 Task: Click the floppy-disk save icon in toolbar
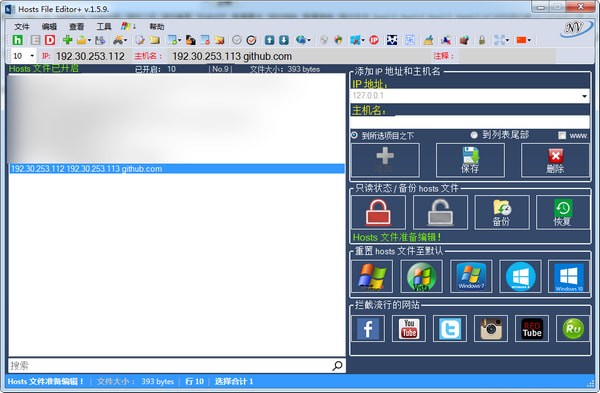[x=100, y=40]
